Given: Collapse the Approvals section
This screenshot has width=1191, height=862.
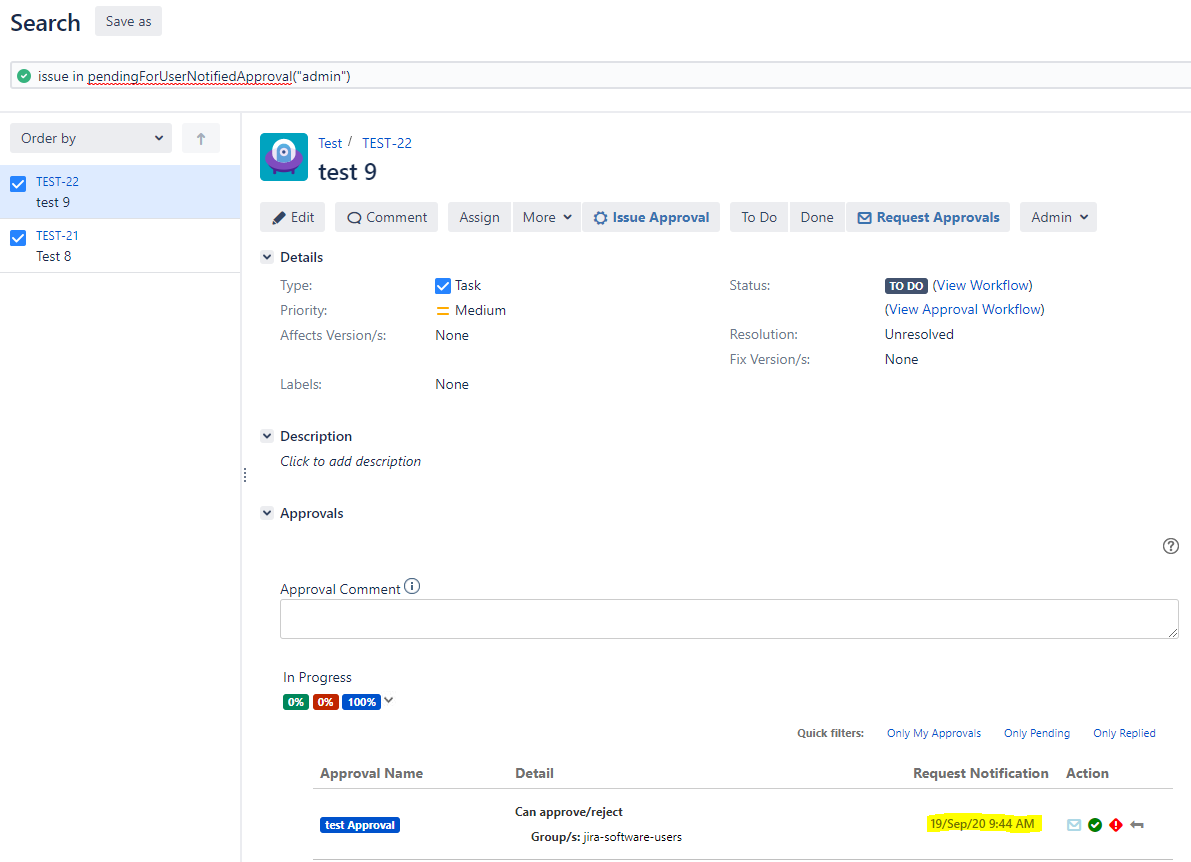Looking at the screenshot, I should click(267, 513).
